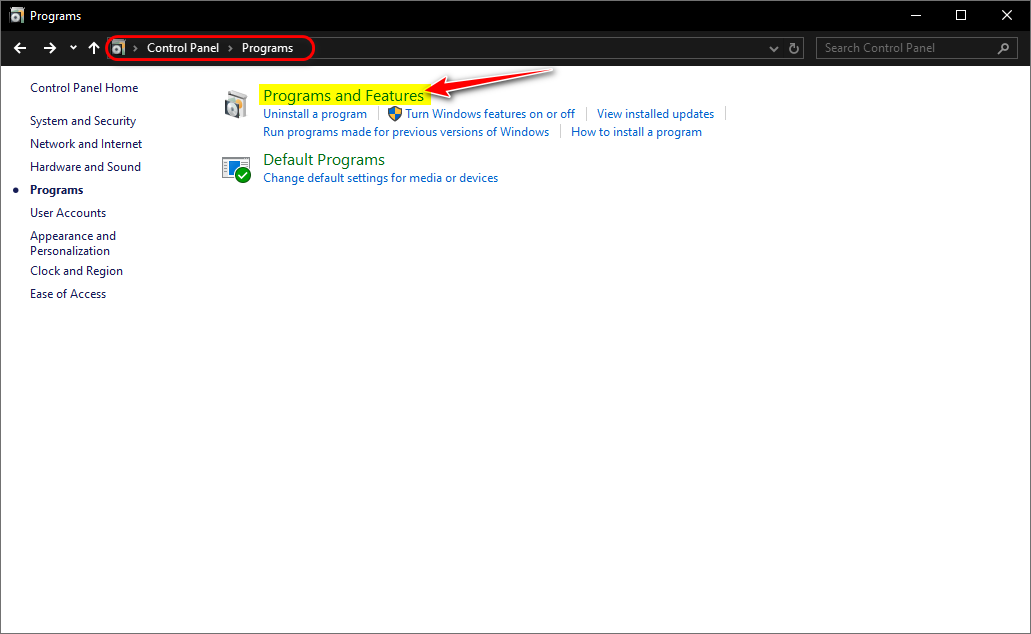
Task: Open the User Accounts category
Action: pos(68,212)
